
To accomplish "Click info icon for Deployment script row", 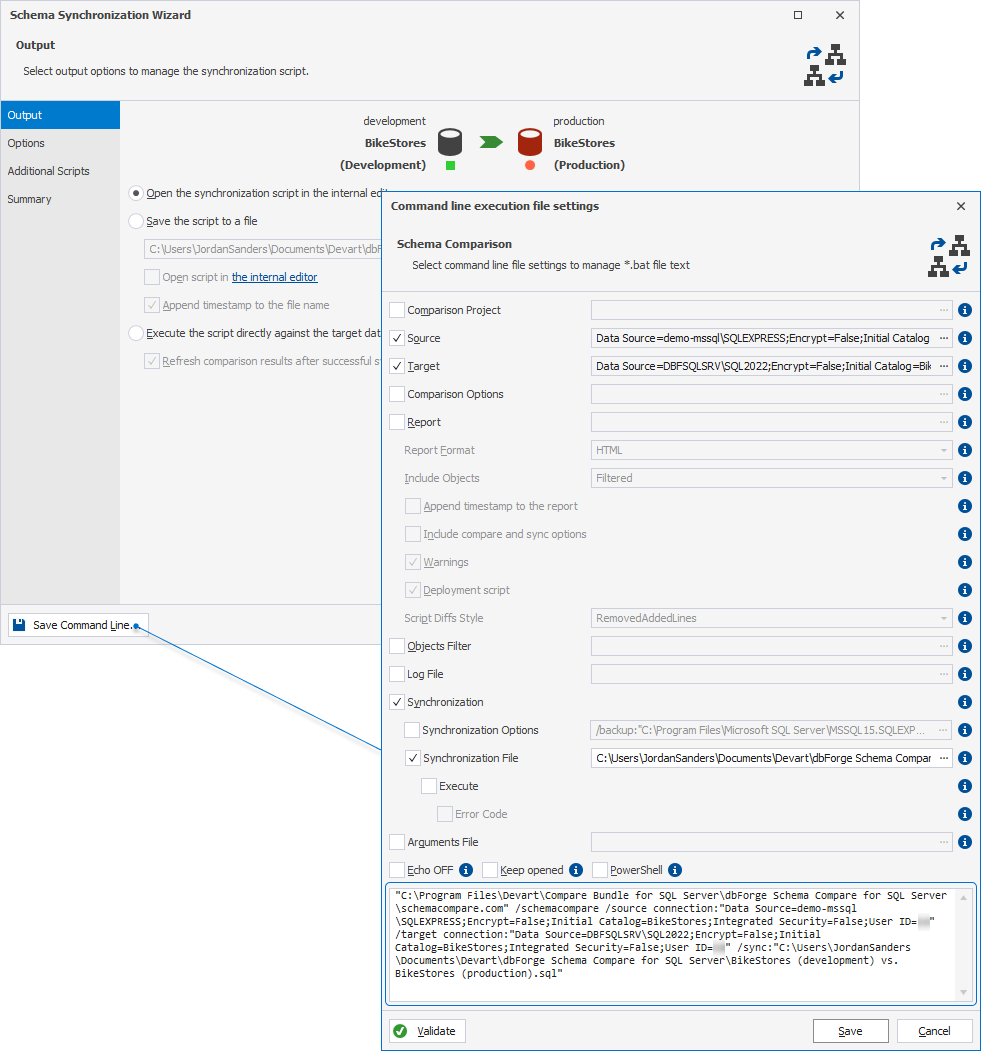I will pos(964,590).
